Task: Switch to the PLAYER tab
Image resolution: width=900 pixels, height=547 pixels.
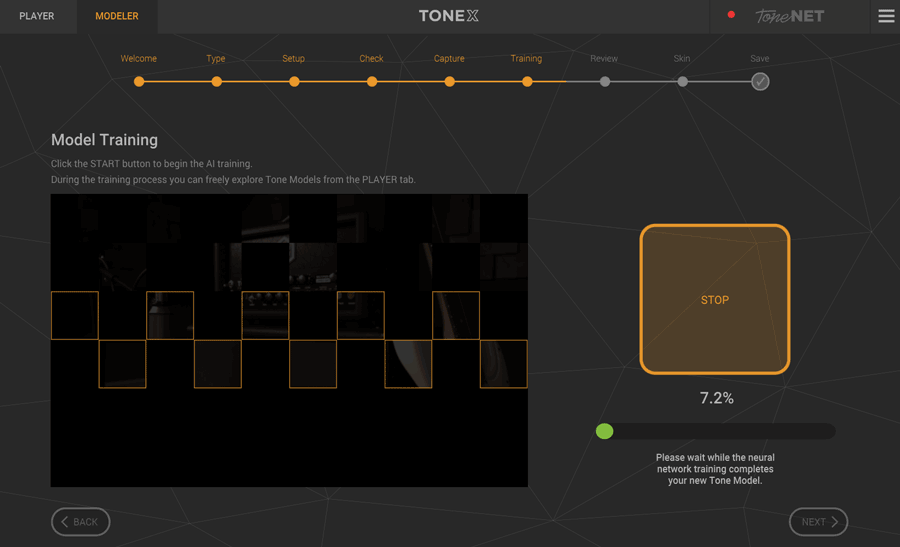Action: point(37,16)
